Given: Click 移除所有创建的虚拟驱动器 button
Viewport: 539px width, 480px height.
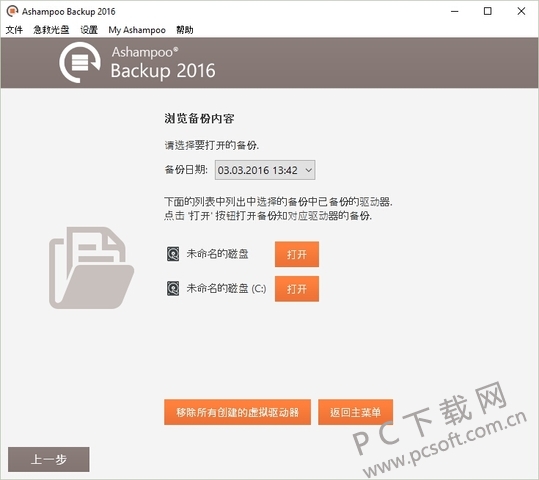Looking at the screenshot, I should pyautogui.click(x=238, y=412).
